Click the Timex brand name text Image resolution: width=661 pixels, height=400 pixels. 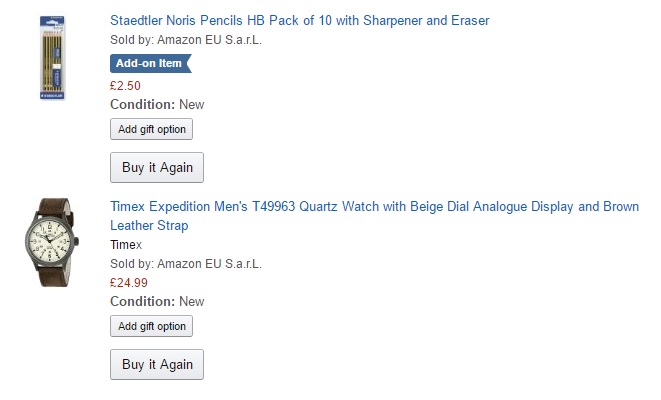(126, 245)
